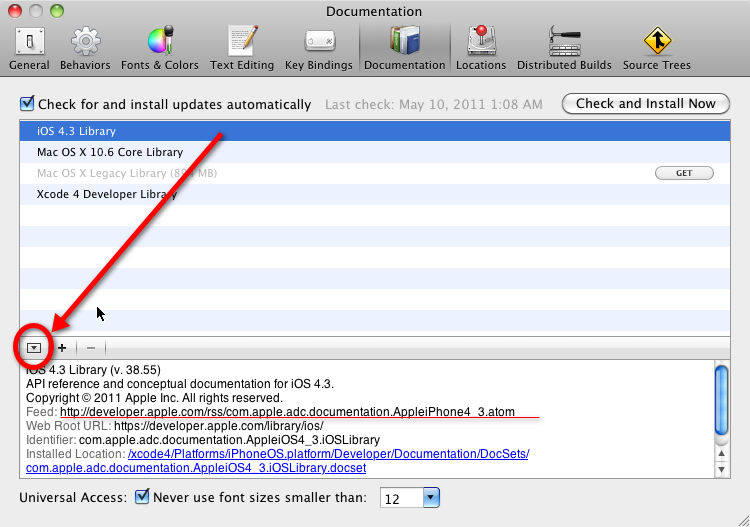This screenshot has width=750, height=527.
Task: Open the General preferences pane
Action: coord(29,49)
